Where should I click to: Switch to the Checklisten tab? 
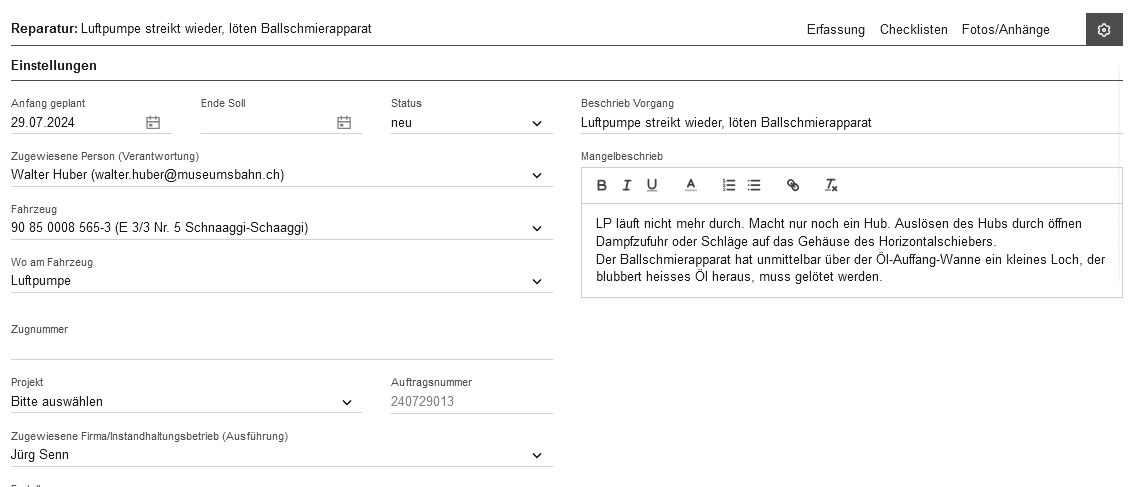[913, 30]
